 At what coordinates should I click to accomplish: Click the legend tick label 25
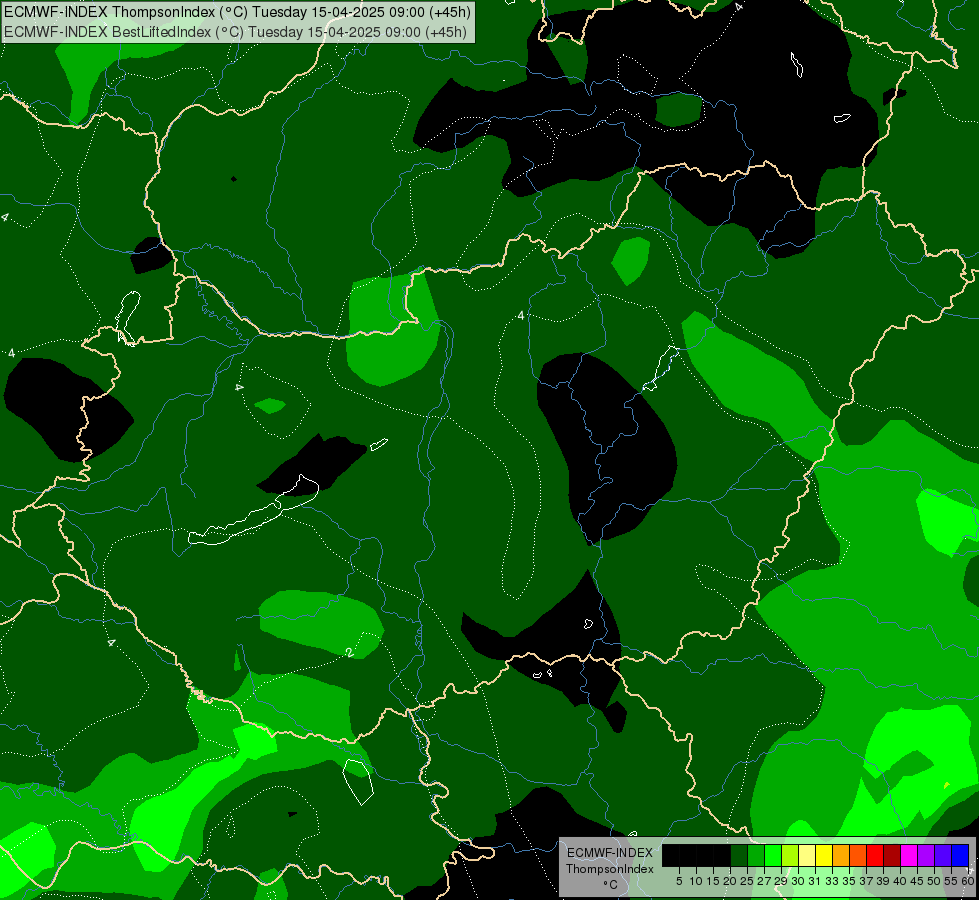point(747,881)
